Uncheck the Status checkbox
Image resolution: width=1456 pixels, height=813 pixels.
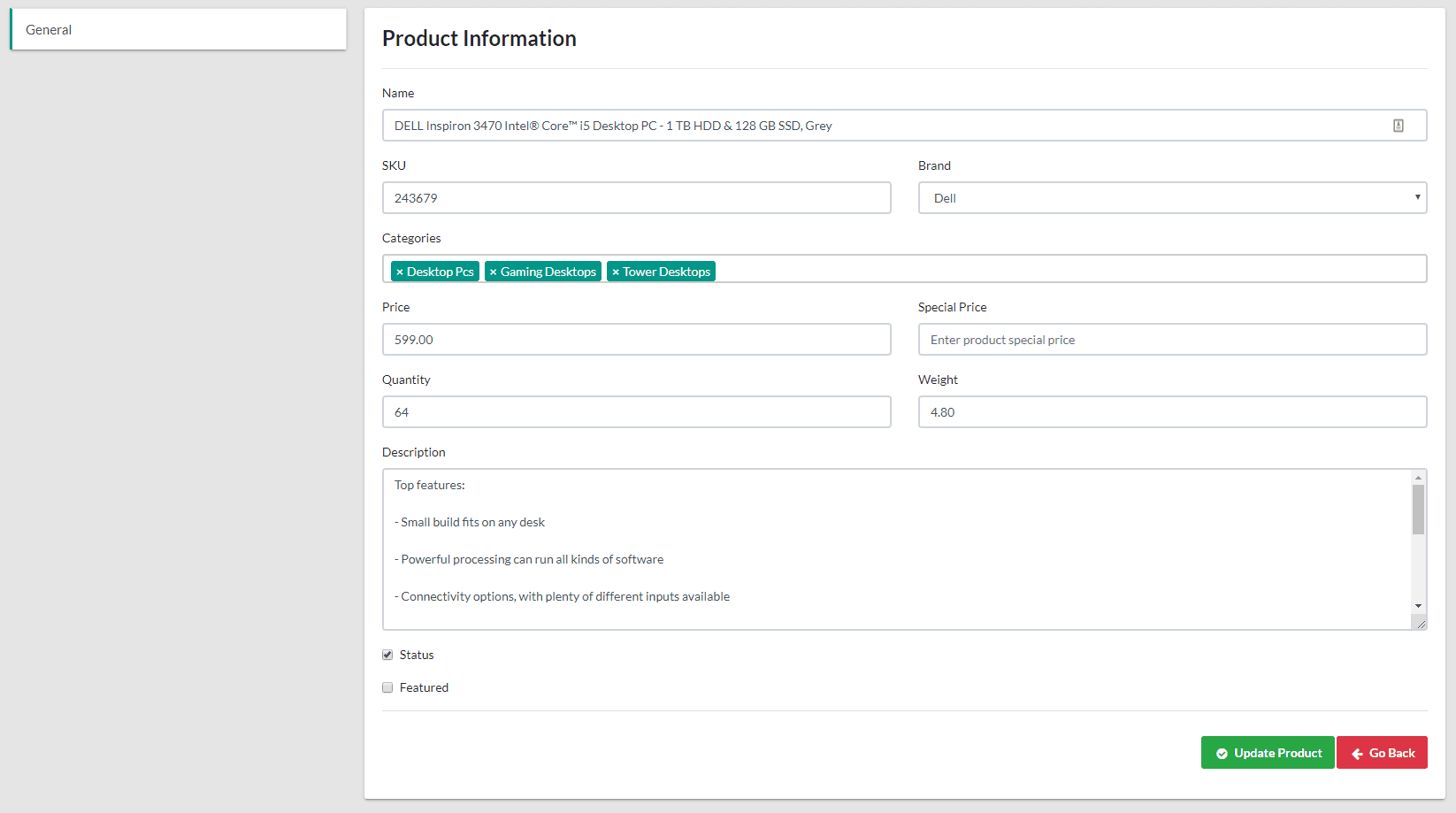coord(387,655)
